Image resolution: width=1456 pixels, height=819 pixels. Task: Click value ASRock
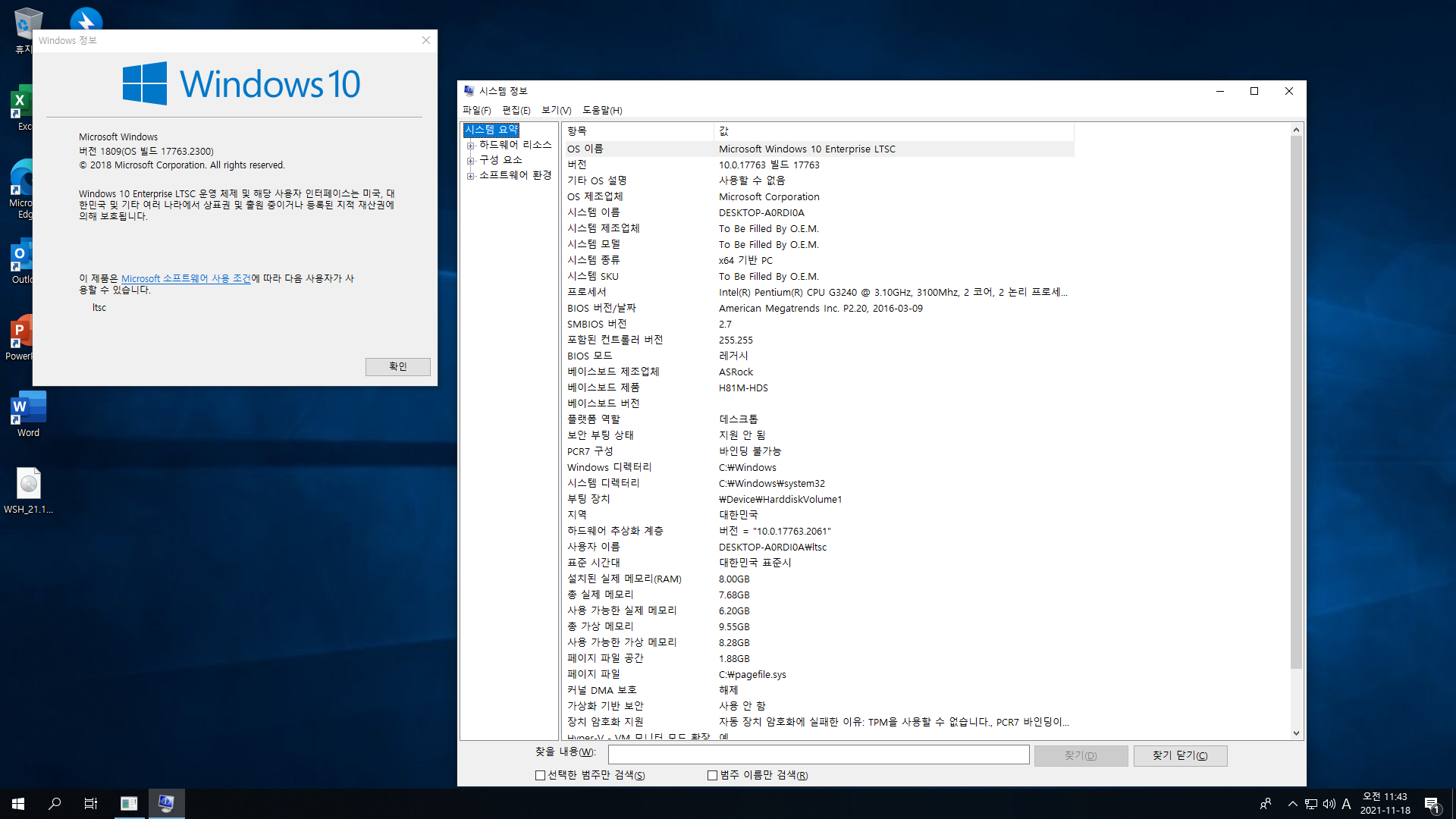tap(736, 372)
